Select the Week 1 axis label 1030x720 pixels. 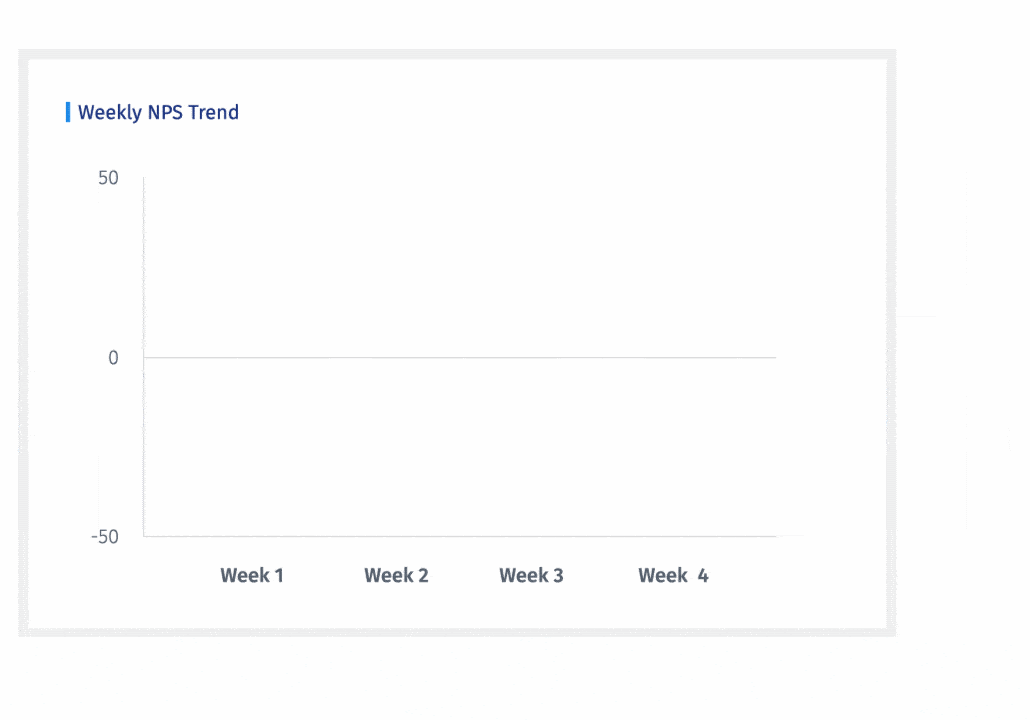[252, 575]
